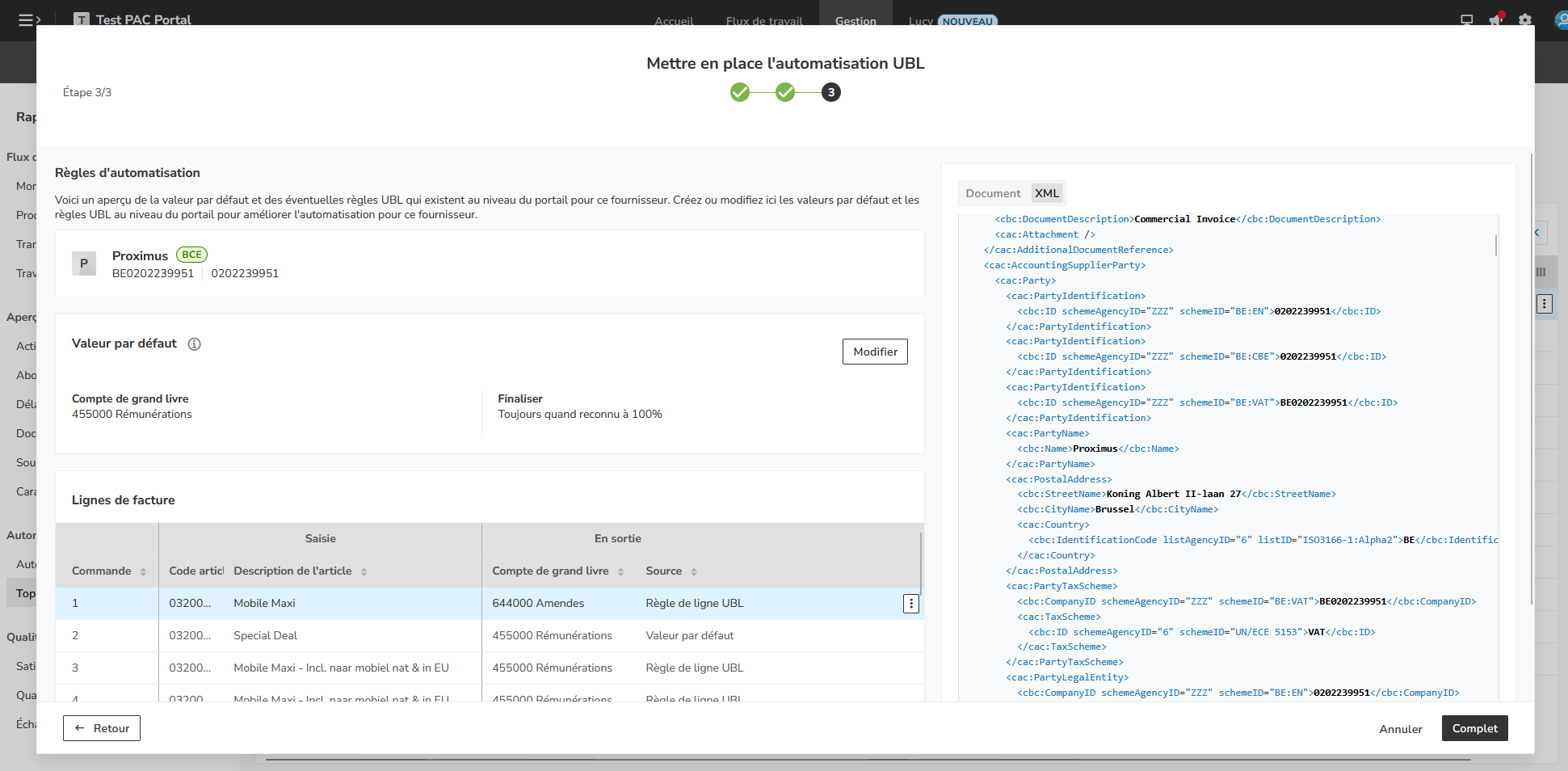
Task: Click the BE0202239951 VAT number under Proximus
Action: click(153, 273)
